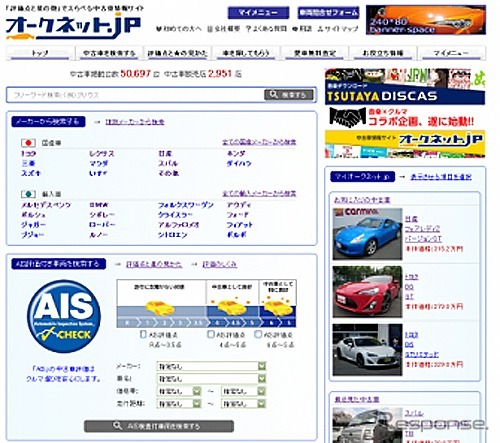Open the blue Nissan Fairlady Z car thumbnail
500x443 pixels.
point(367,234)
